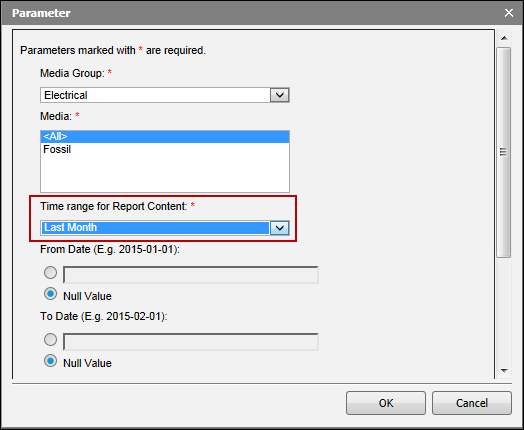Click the OK button
524x430 pixels.
386,403
